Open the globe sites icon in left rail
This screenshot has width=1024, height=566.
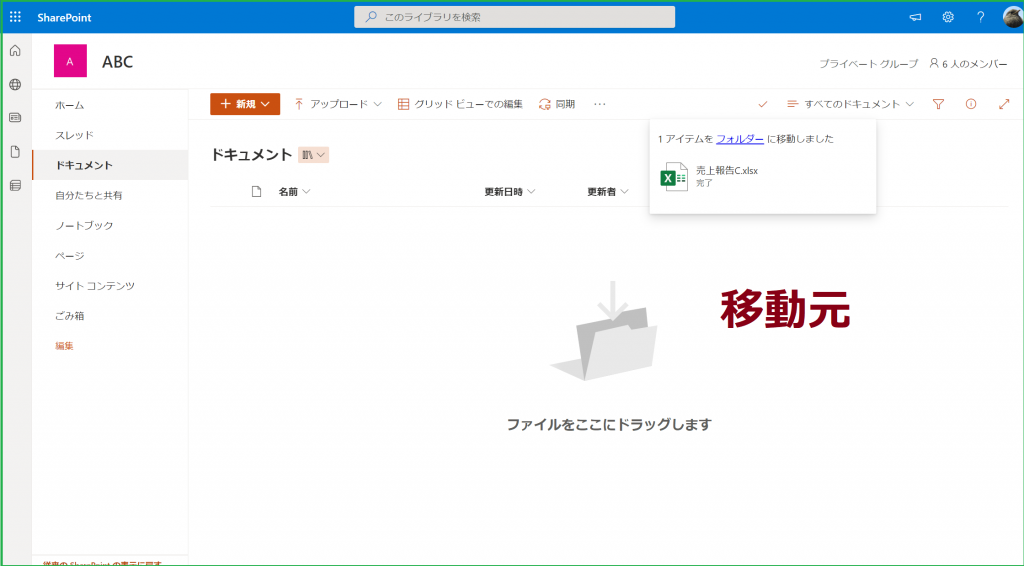(15, 85)
